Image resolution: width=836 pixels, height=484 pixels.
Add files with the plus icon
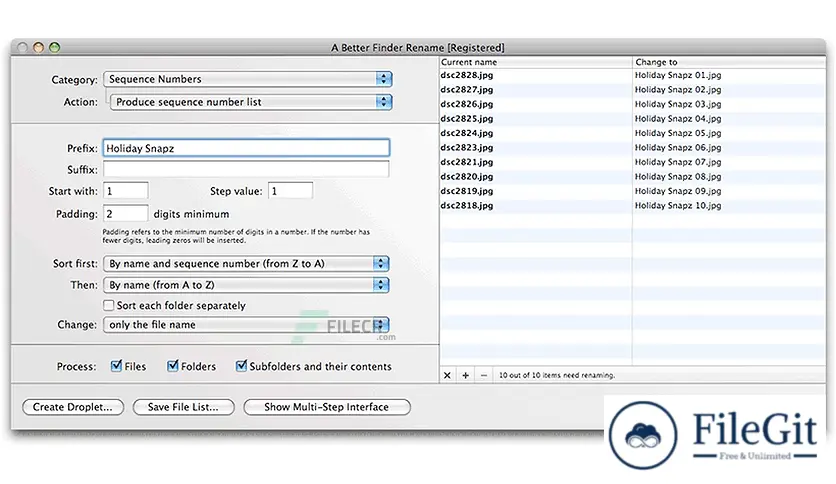465,375
